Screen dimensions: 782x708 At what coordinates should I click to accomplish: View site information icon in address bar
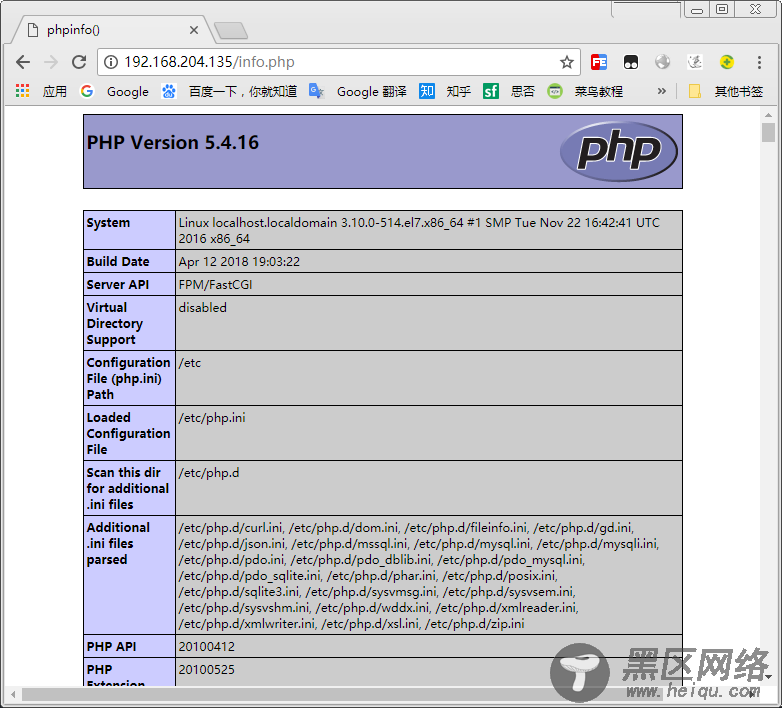pos(111,62)
